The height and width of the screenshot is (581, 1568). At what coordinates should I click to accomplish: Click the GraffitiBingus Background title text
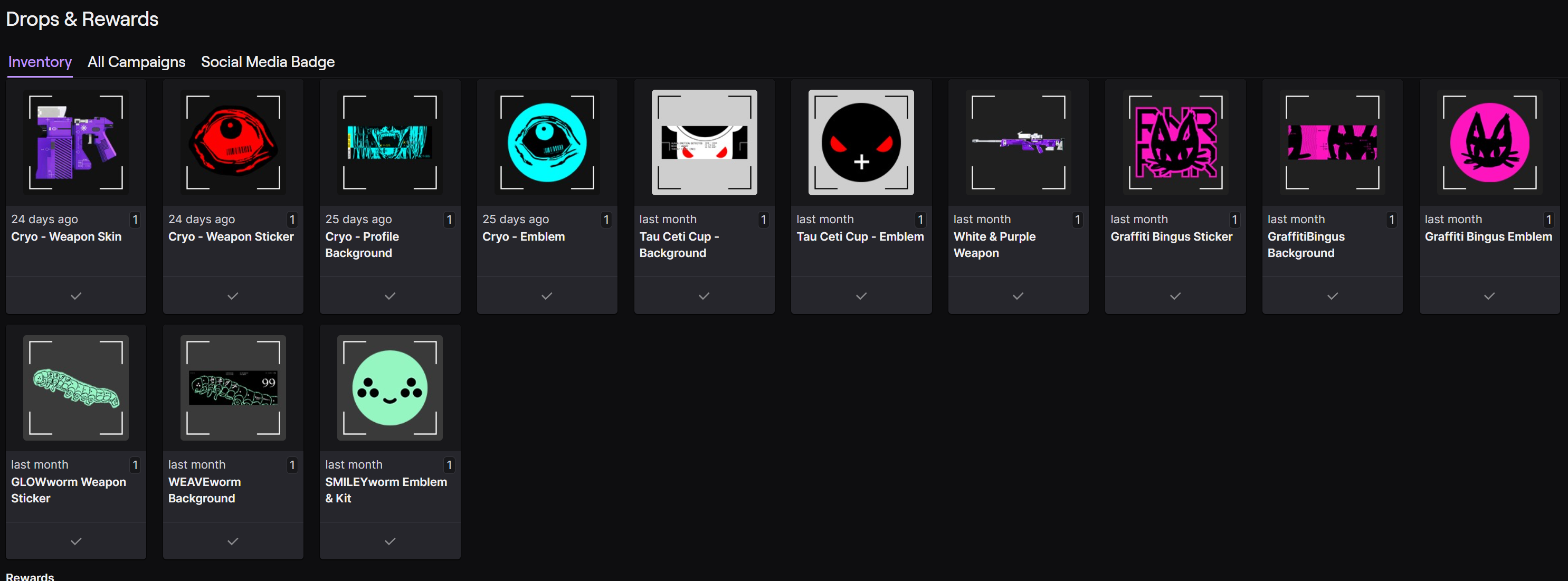[x=1306, y=244]
